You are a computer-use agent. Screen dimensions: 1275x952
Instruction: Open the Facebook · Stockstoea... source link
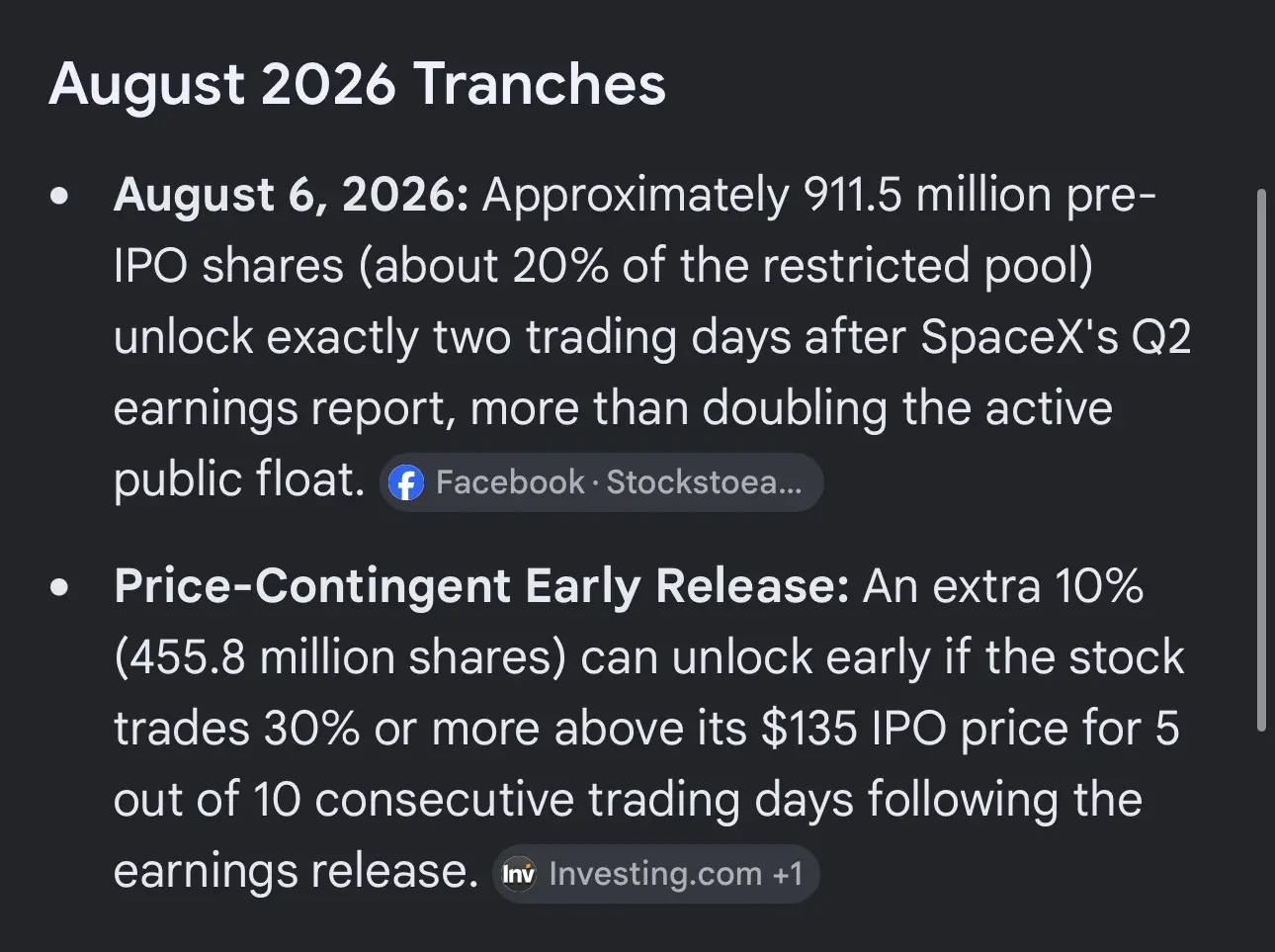point(601,482)
